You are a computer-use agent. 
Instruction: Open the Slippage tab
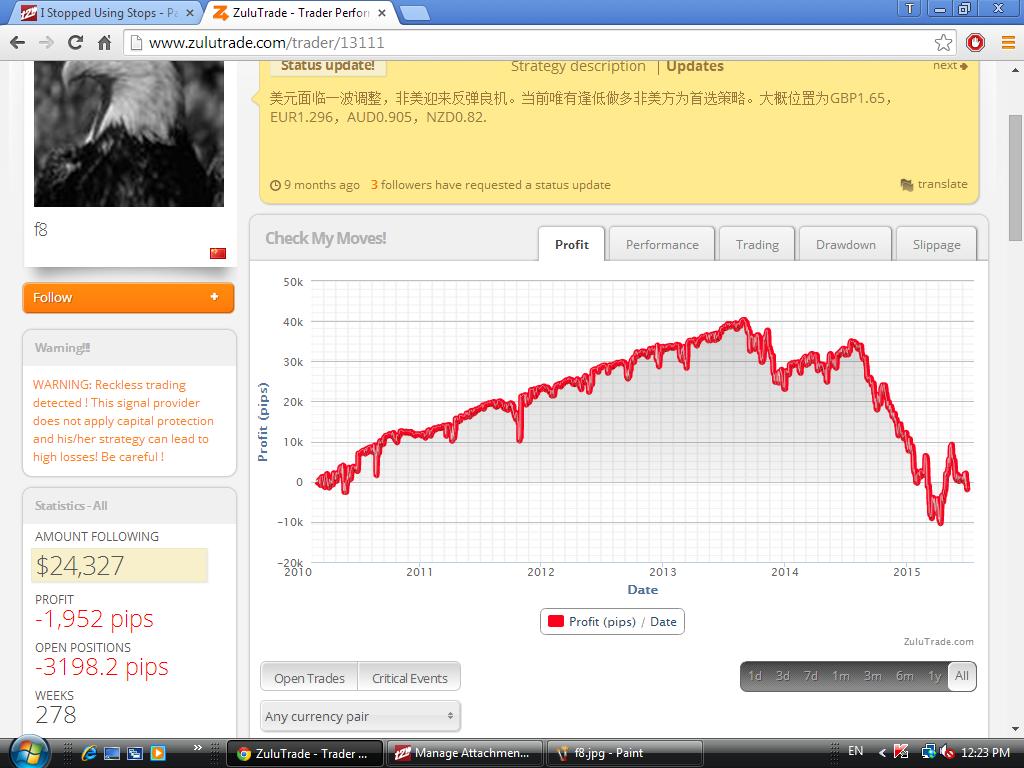click(x=936, y=244)
